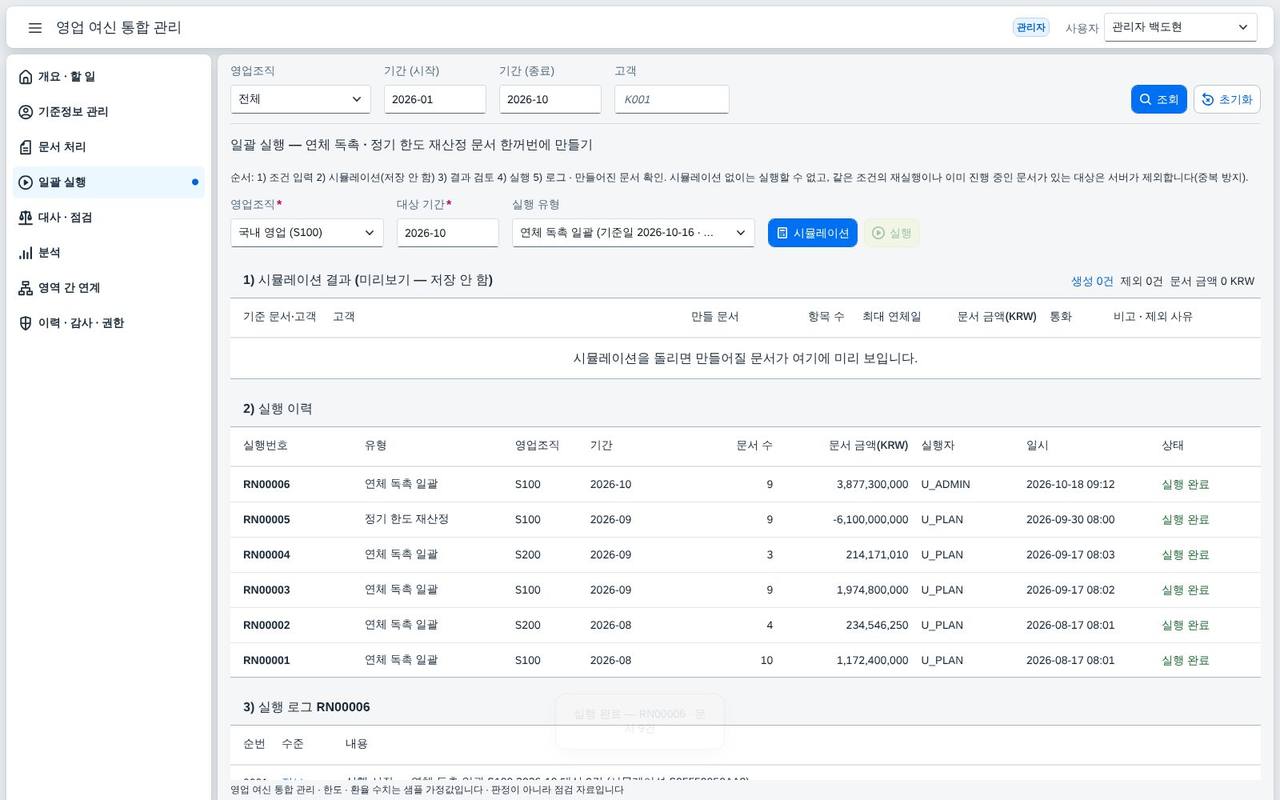Click the scales icon beside 대사 · 점검
The height and width of the screenshot is (800, 1280).
(26, 217)
